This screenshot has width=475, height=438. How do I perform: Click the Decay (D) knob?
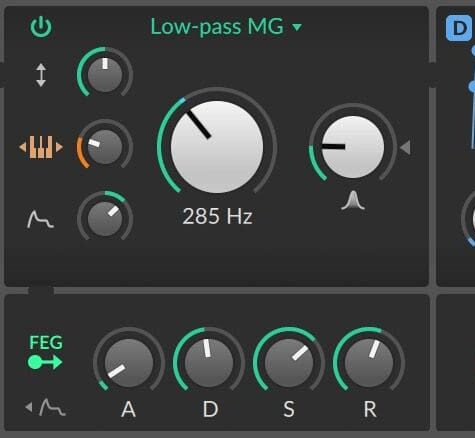[x=209, y=363]
